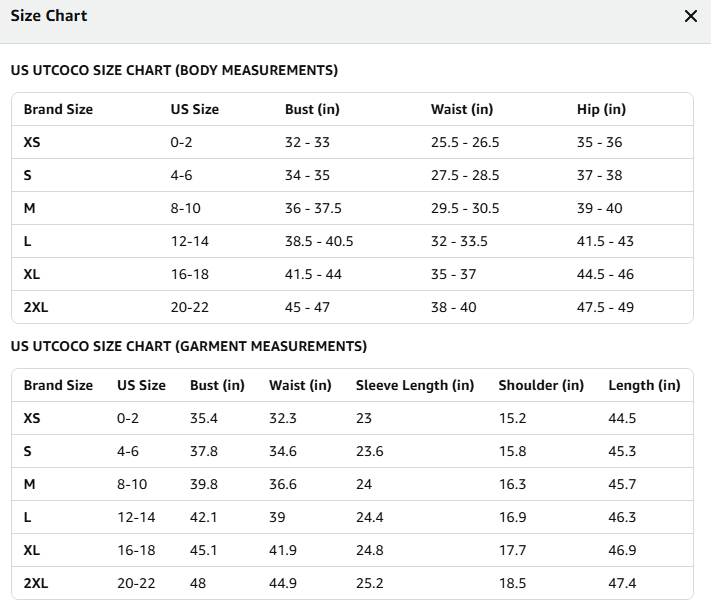Click garment bust value 35.4
711x612 pixels.
(204, 418)
